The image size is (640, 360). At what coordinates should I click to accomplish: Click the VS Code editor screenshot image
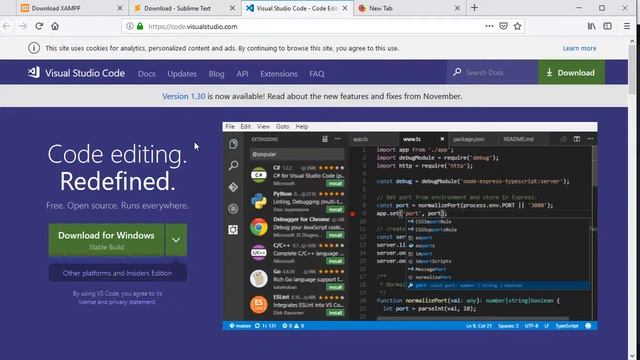(x=410, y=226)
